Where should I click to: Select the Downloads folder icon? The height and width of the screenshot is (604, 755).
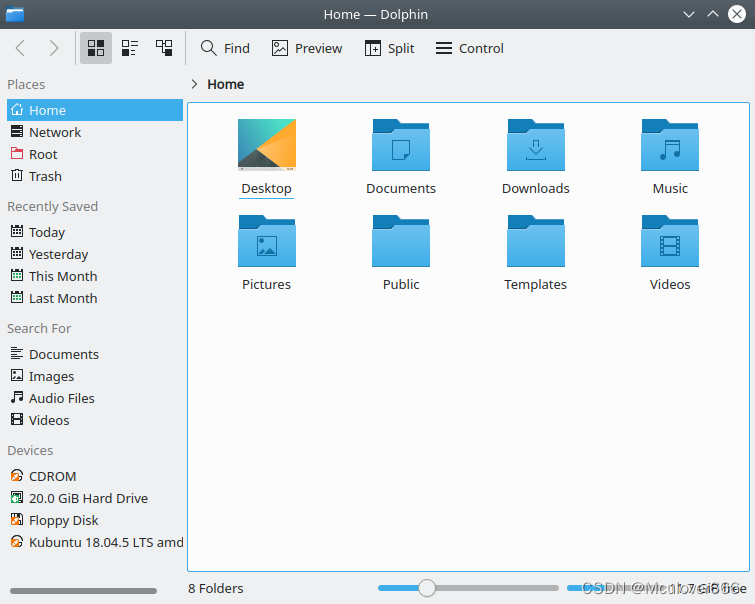coord(536,145)
